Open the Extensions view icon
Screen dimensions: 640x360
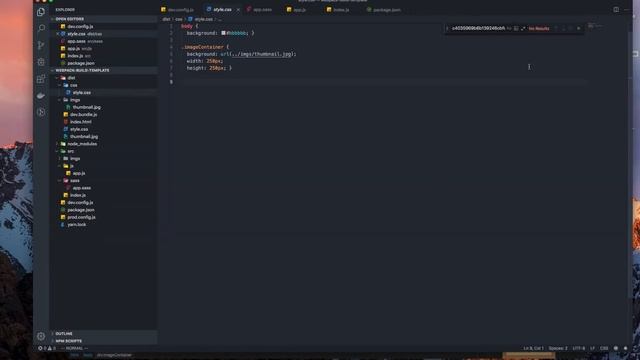pyautogui.click(x=41, y=78)
